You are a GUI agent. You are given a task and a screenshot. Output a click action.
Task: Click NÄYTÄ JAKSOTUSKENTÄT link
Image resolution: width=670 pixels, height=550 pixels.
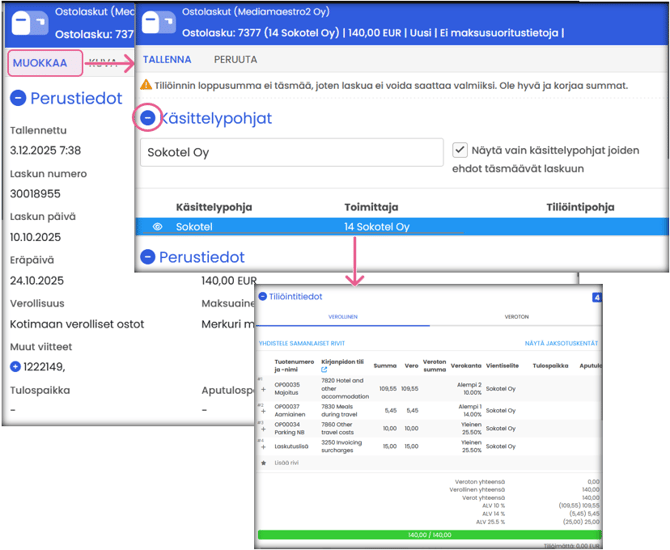click(562, 342)
